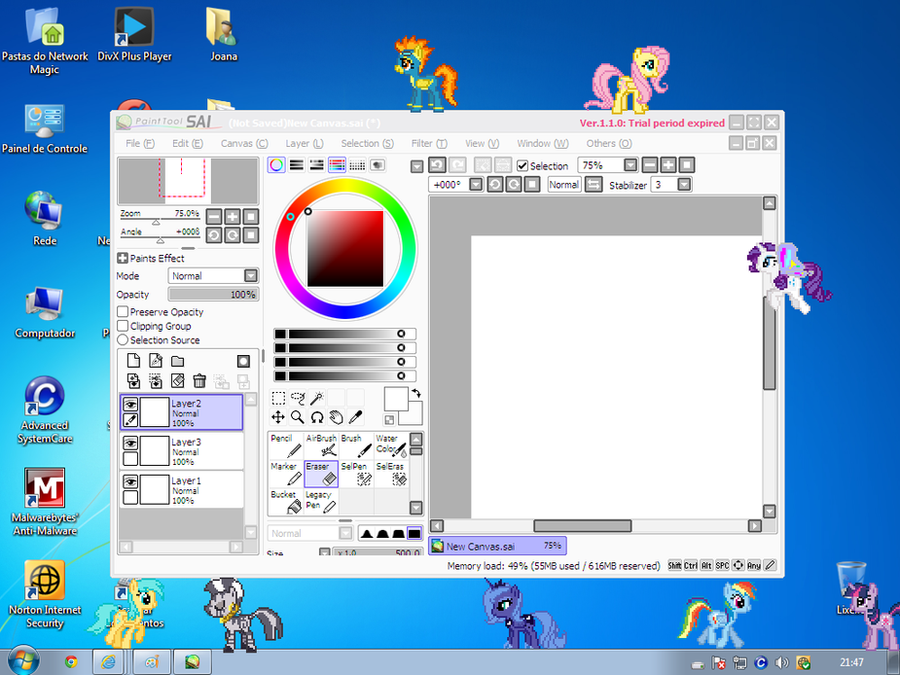
Task: Create a new linework layer
Action: coord(156,360)
